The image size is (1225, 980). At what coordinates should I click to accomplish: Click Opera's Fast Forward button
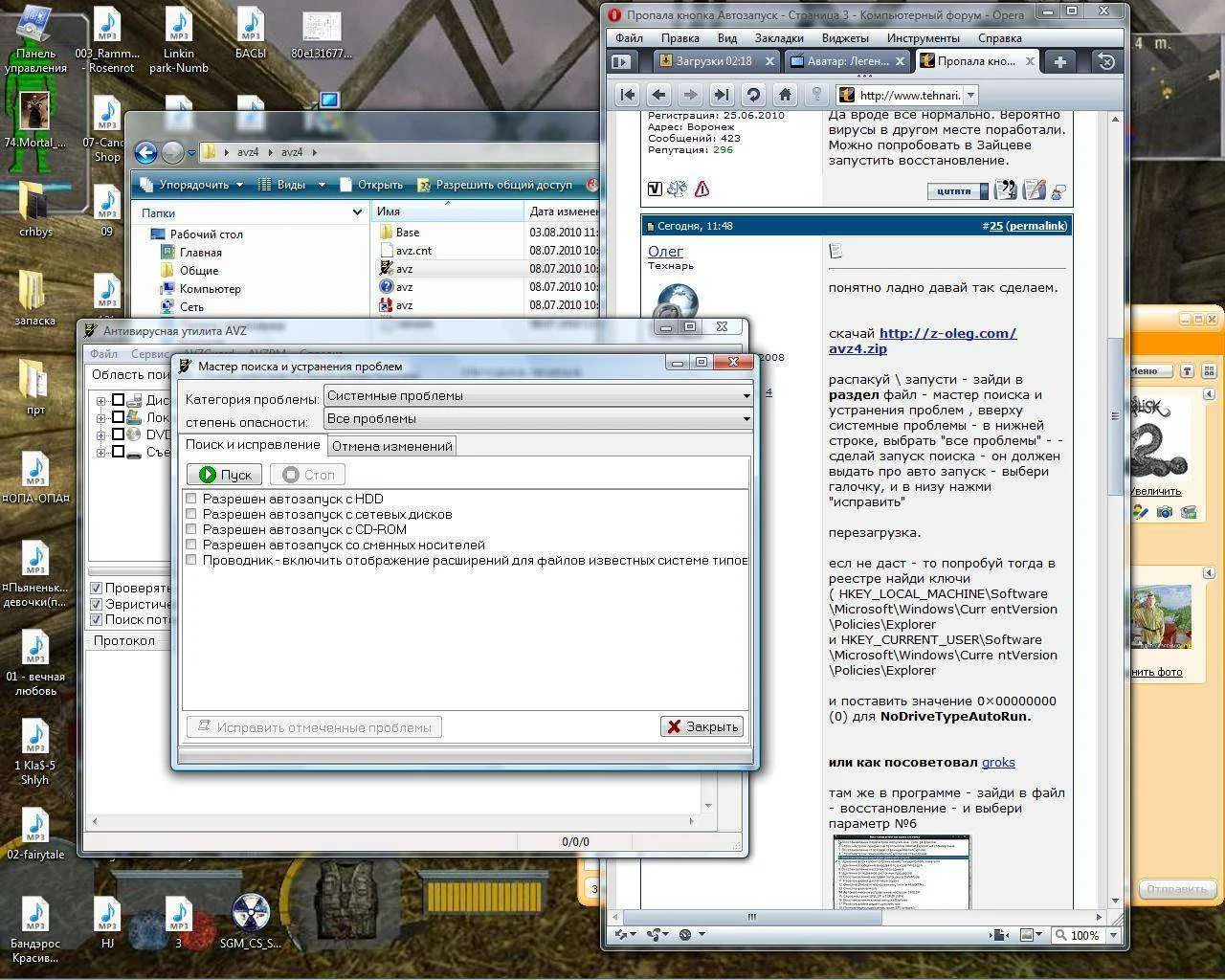(x=722, y=95)
